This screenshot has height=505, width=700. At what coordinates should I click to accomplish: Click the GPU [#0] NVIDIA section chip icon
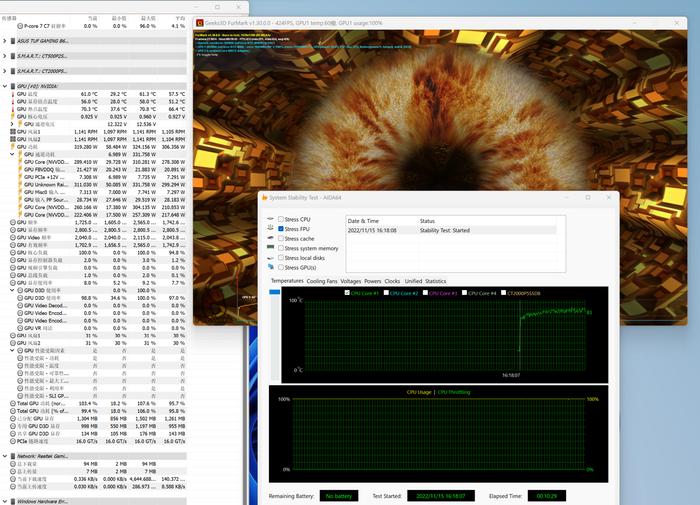[12, 86]
